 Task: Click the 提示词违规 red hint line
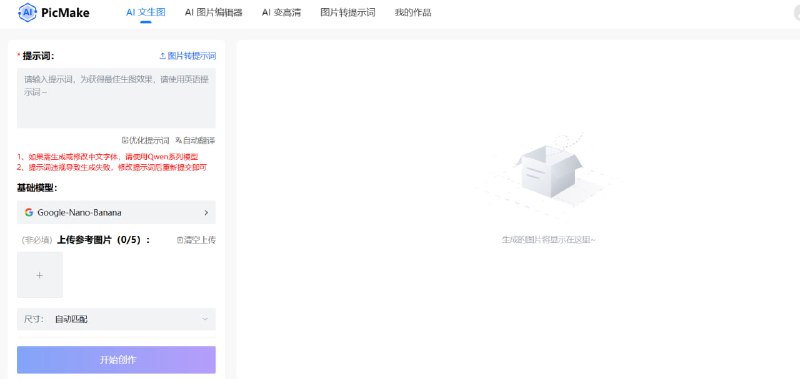point(112,167)
